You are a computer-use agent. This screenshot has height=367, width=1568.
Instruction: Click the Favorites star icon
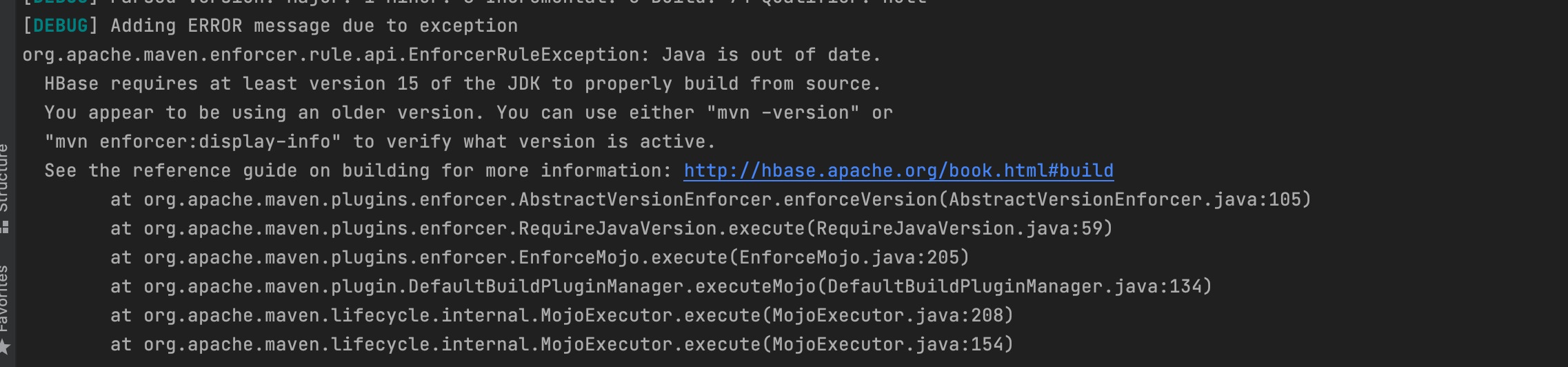point(5,347)
